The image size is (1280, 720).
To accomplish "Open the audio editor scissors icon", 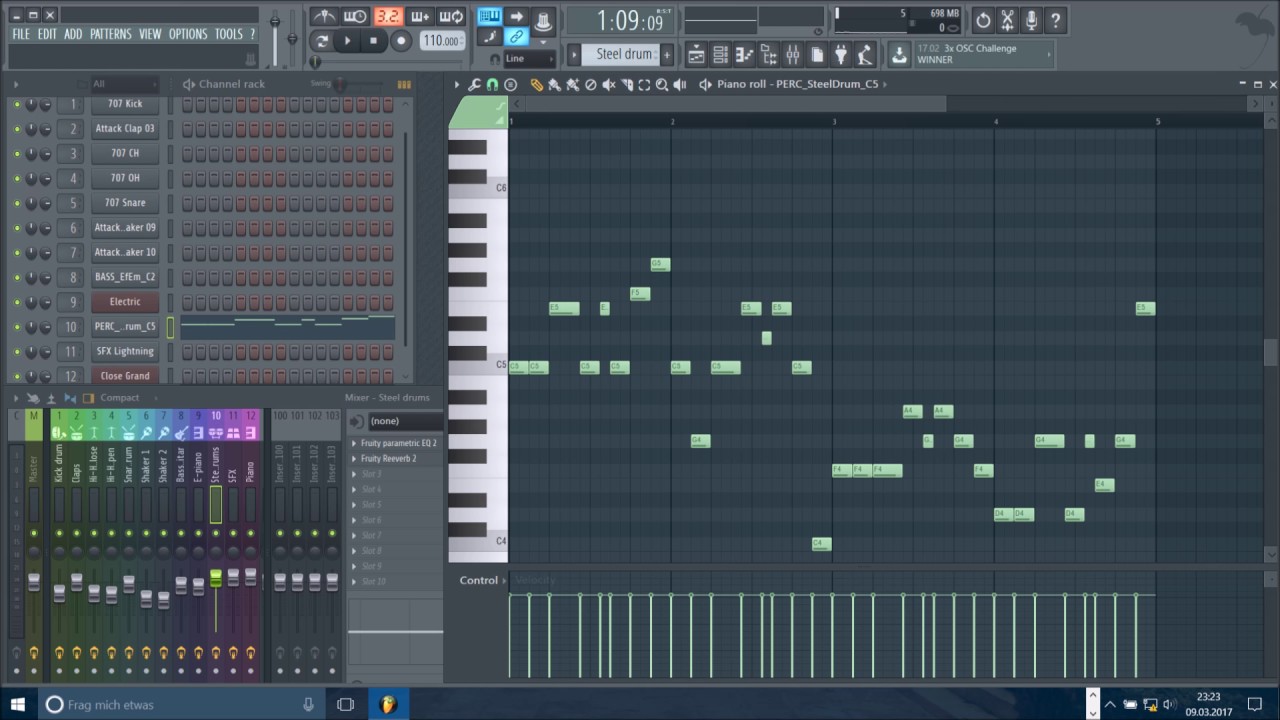I will tap(1007, 19).
